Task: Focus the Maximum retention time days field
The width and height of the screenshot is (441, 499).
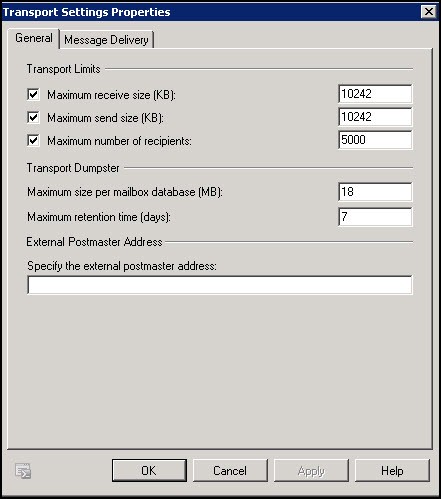Action: 375,217
